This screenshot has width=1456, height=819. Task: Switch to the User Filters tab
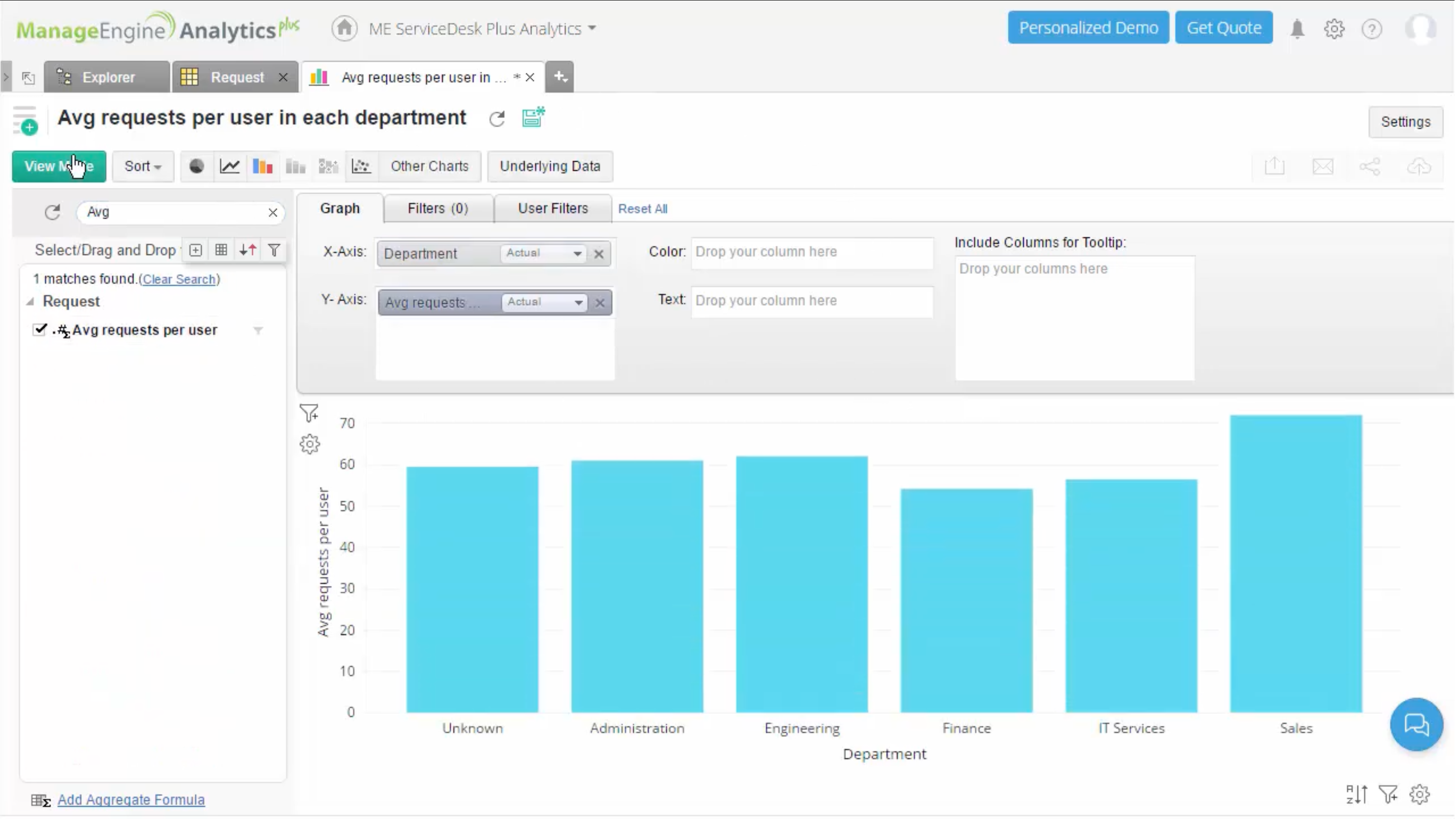tap(552, 209)
